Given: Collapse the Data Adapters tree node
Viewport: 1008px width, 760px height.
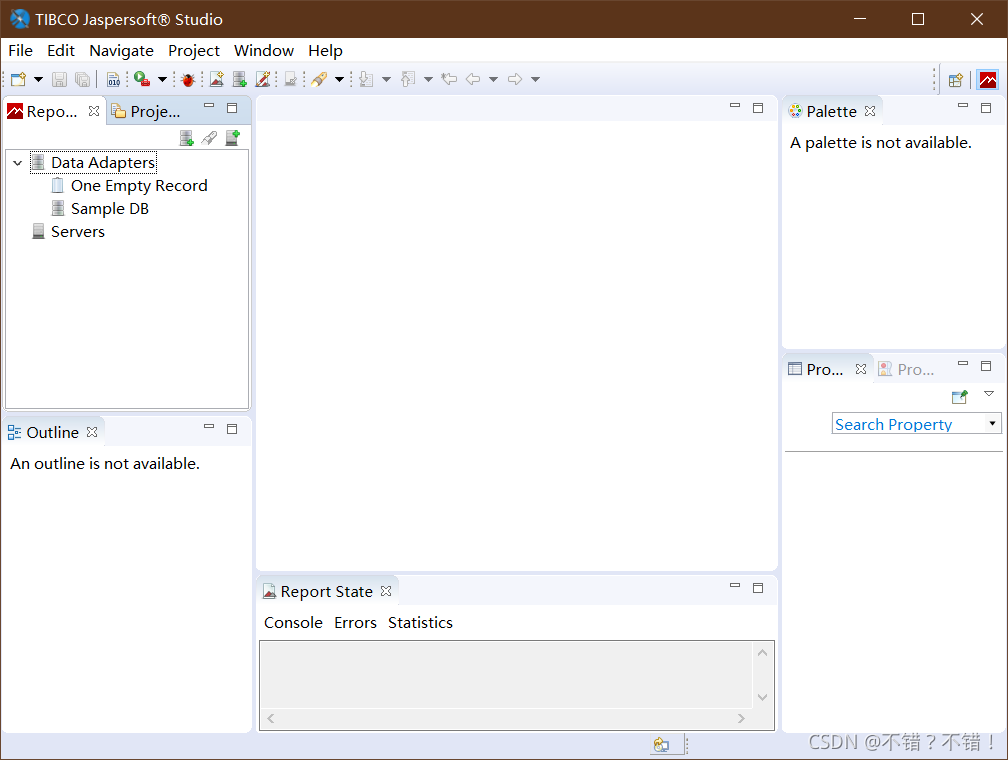Looking at the screenshot, I should coord(18,163).
